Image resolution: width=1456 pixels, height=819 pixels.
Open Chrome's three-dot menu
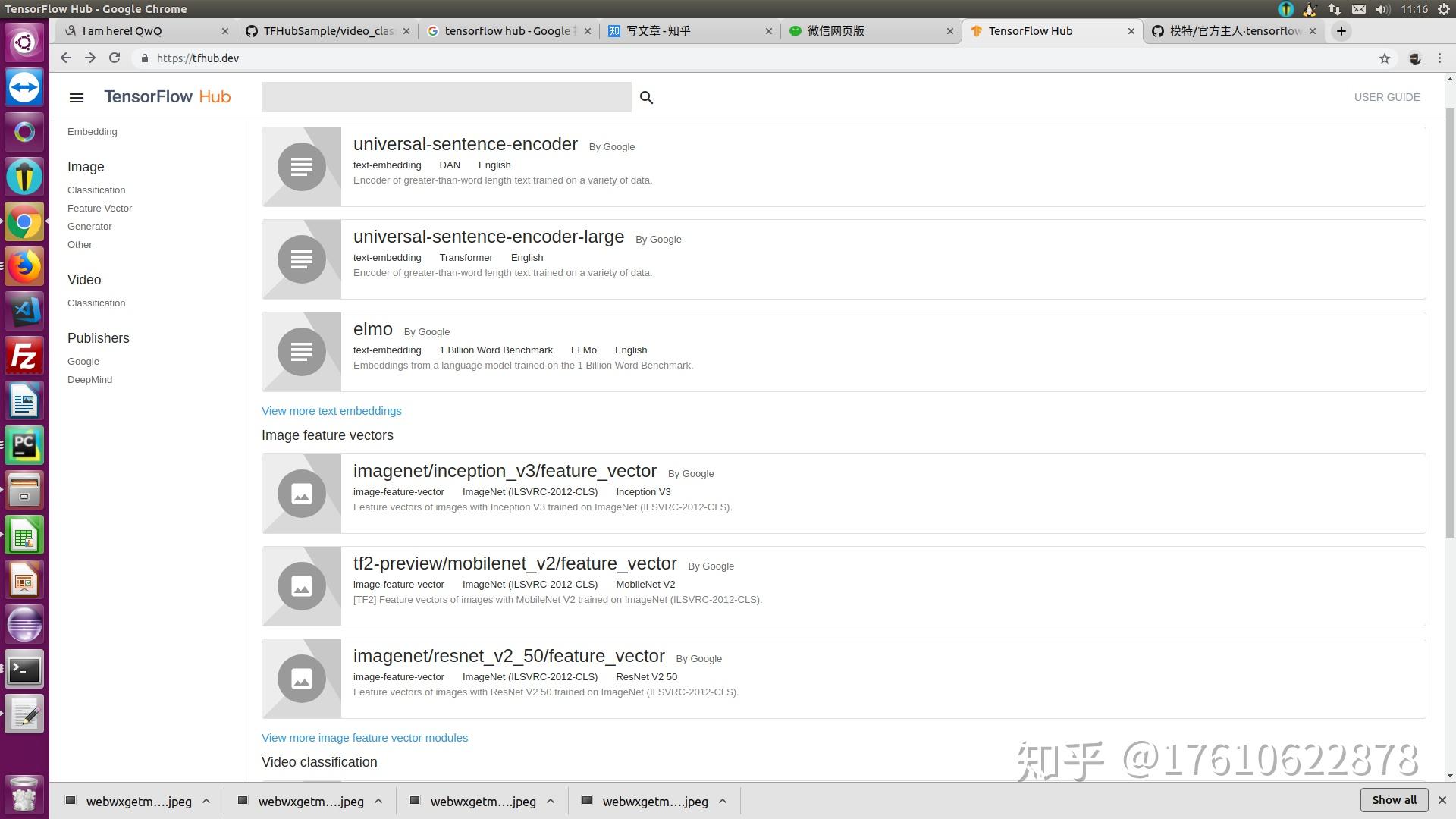(1439, 58)
